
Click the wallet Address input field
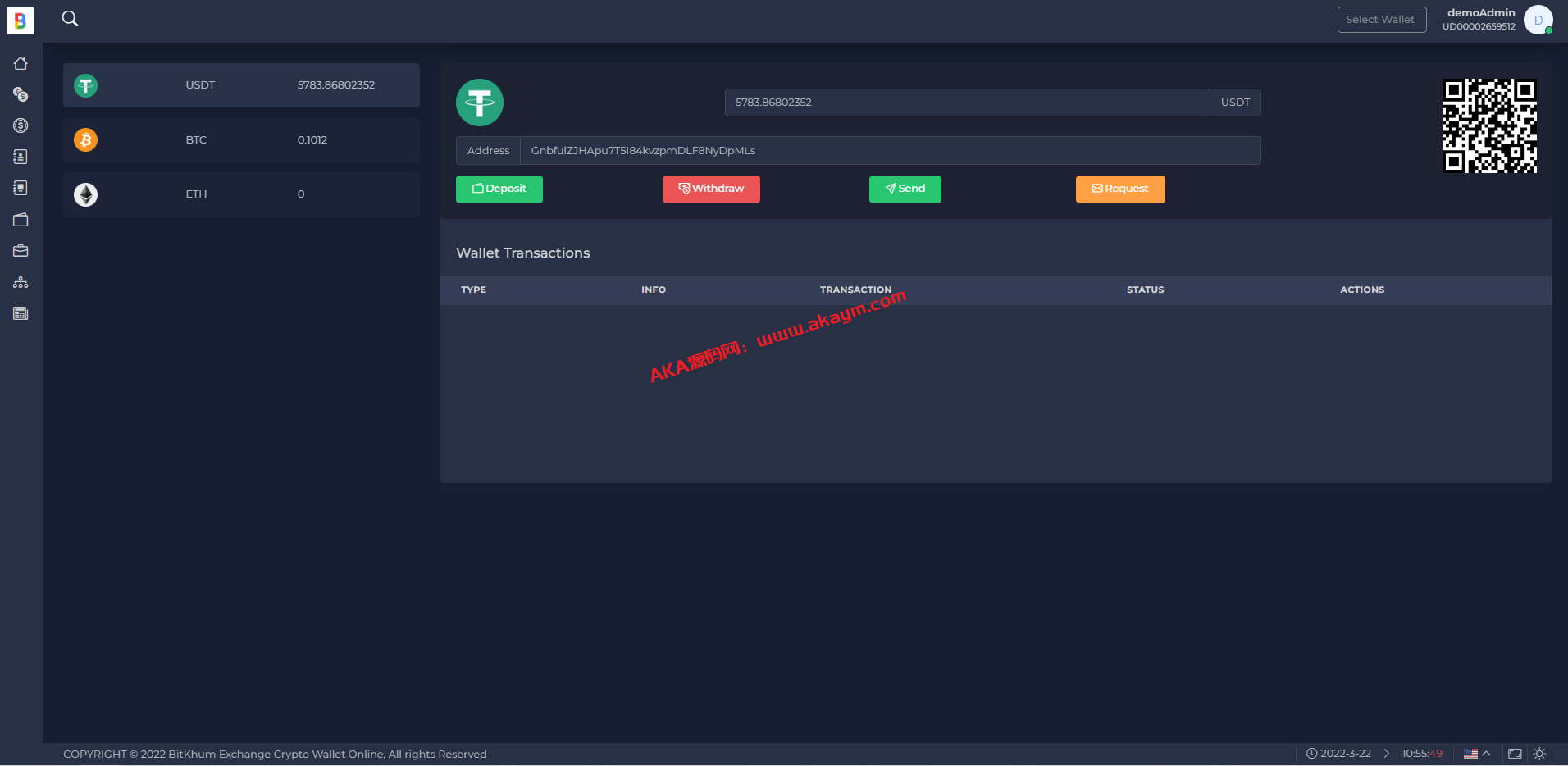click(x=890, y=151)
